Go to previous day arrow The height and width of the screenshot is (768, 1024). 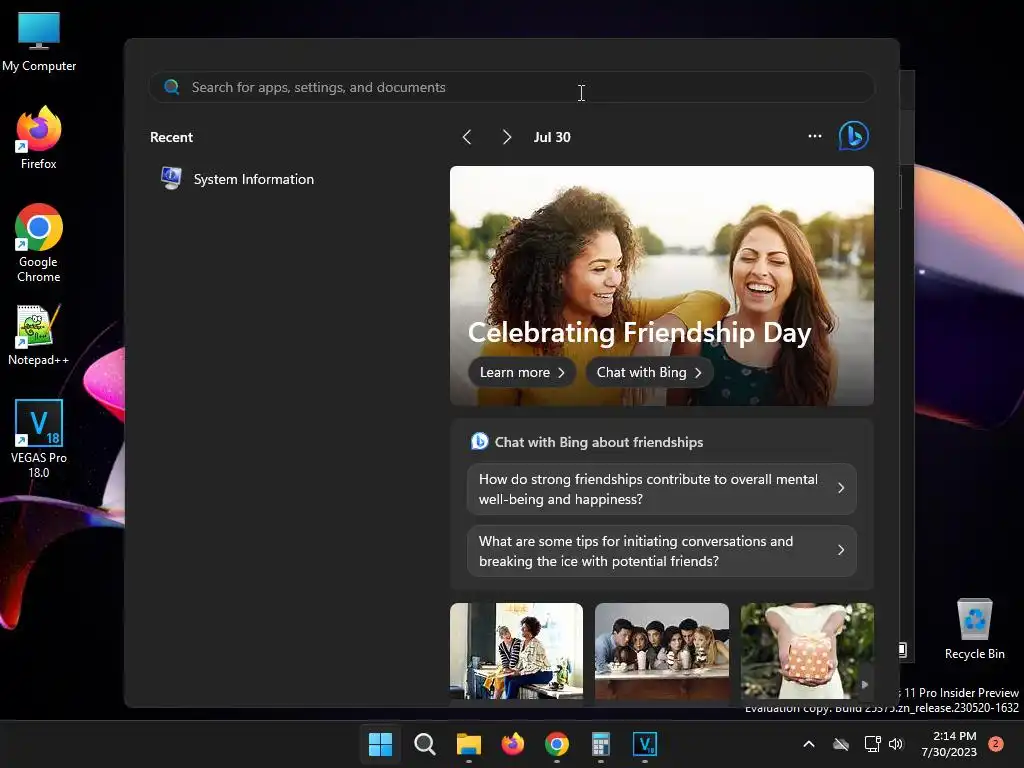[x=467, y=137]
